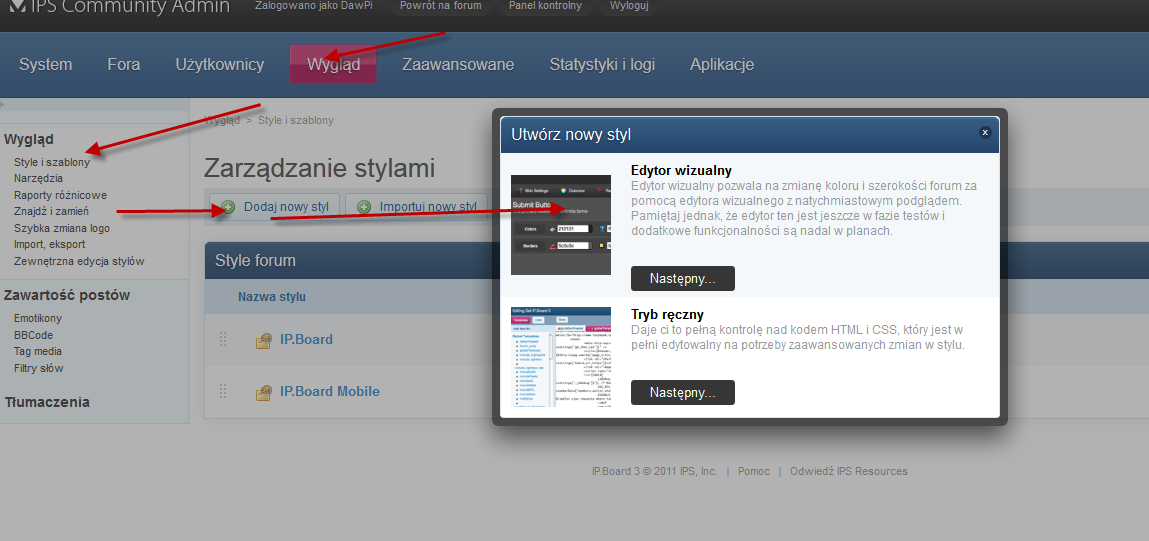Viewport: 1149px width, 541px height.
Task: Click the Nazwa stylu column header
Action: tap(272, 297)
